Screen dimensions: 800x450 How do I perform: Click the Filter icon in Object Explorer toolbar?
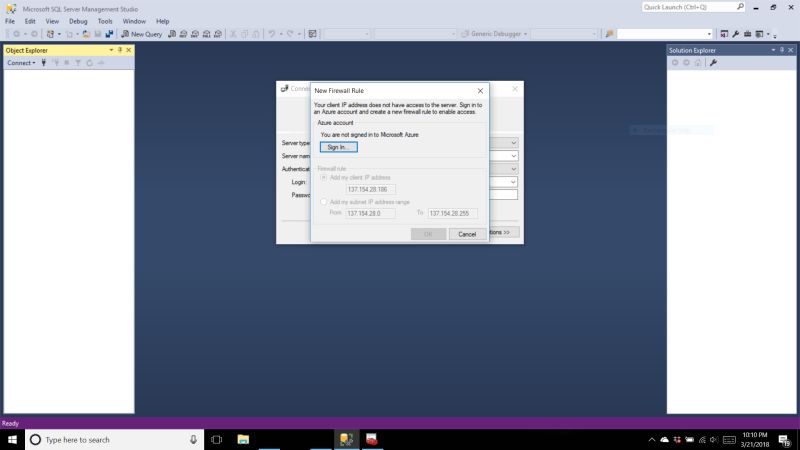point(78,63)
